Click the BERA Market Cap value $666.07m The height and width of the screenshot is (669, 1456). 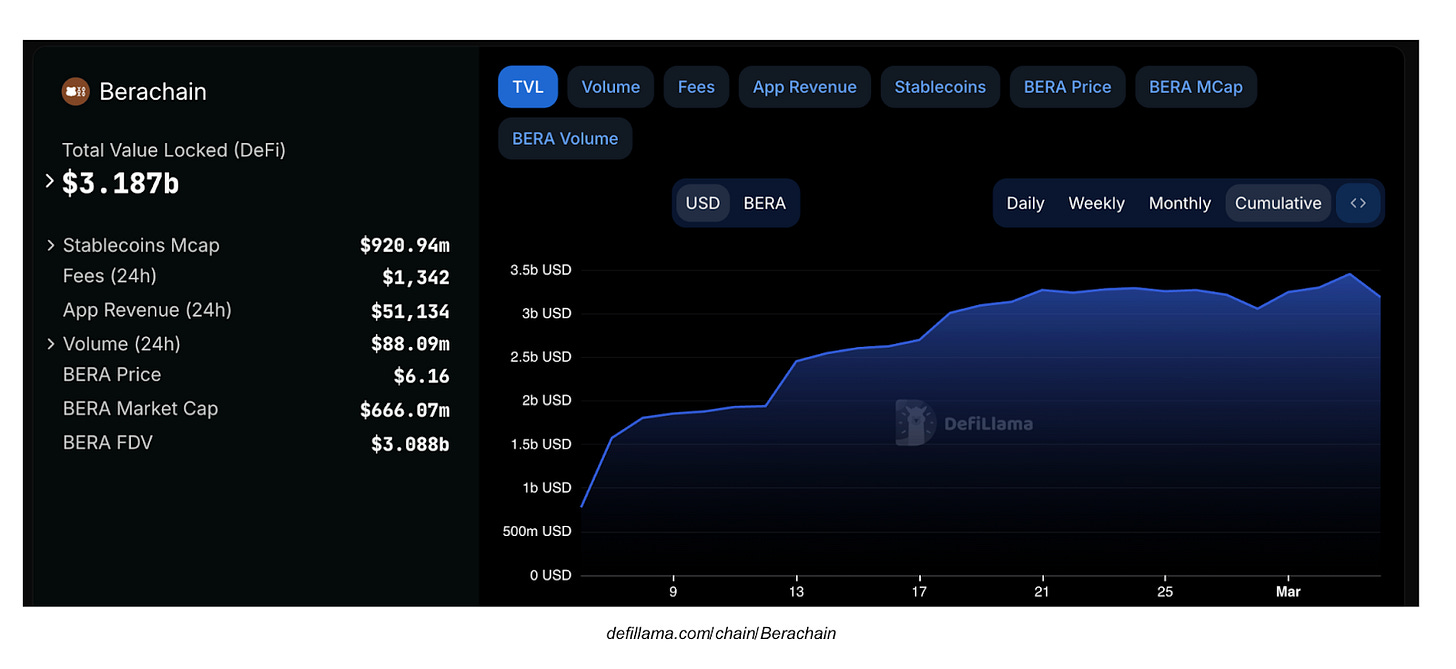pos(405,410)
